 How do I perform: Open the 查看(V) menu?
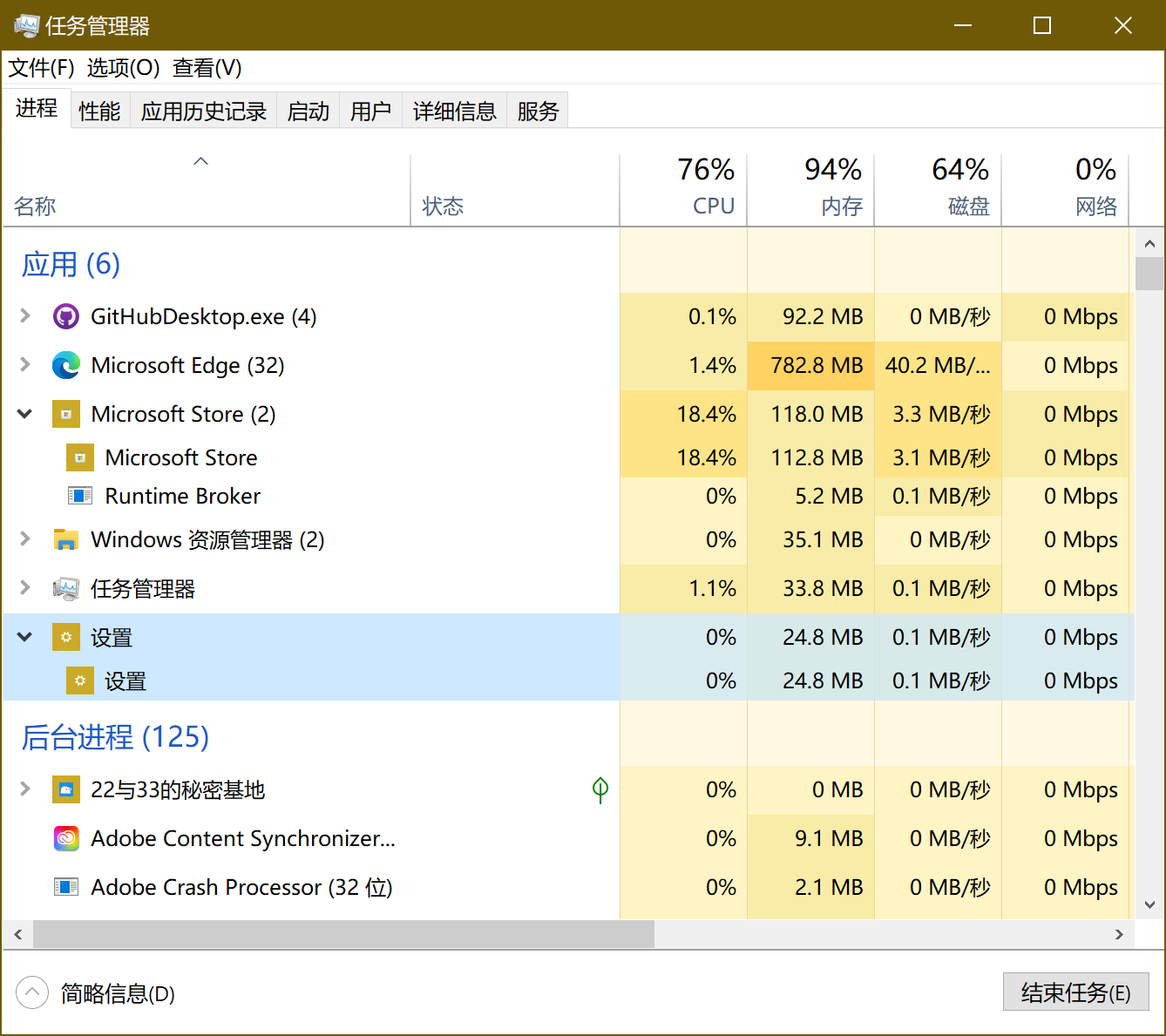pos(207,68)
